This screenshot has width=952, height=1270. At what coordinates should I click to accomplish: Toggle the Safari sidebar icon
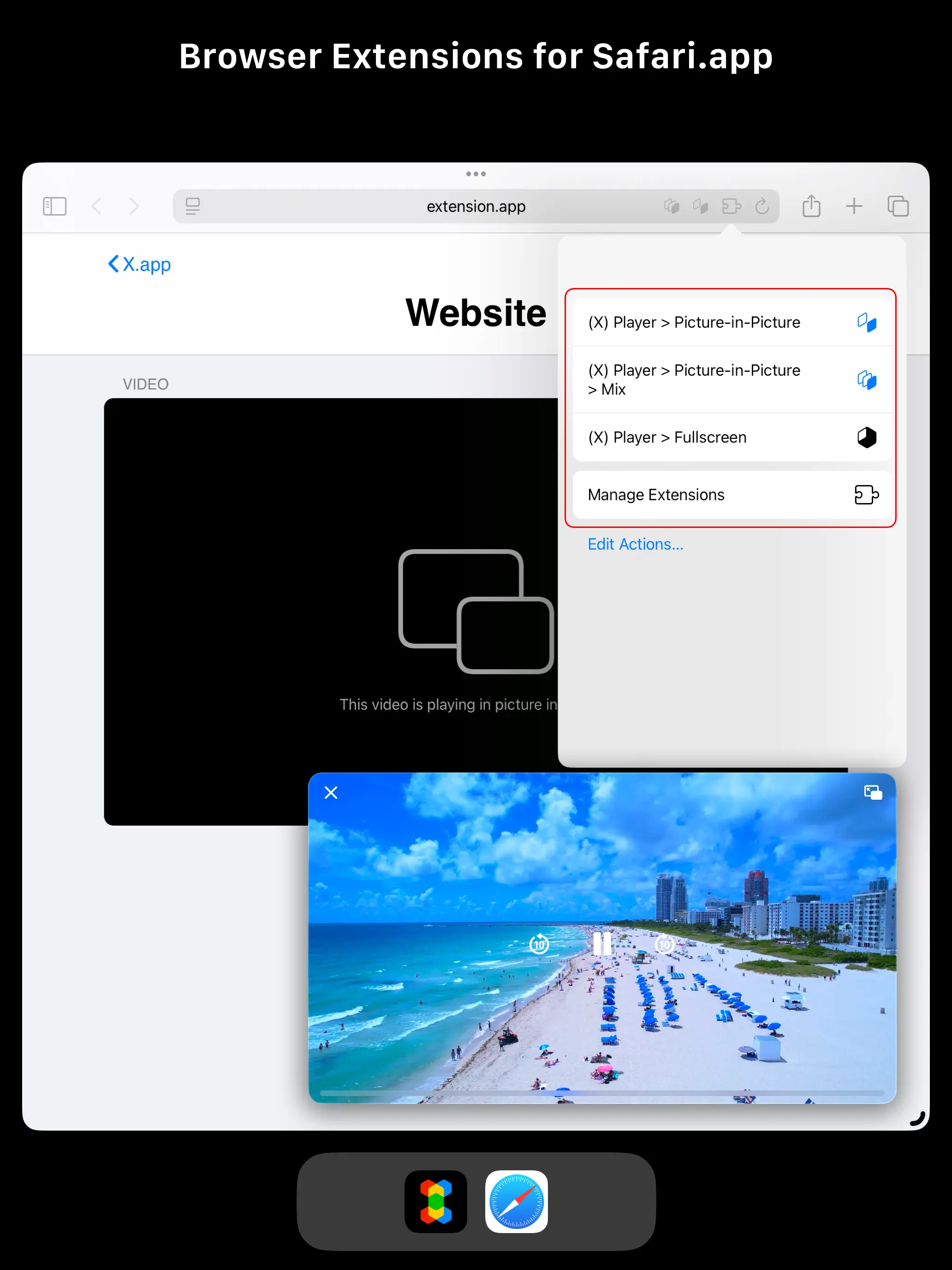54,206
